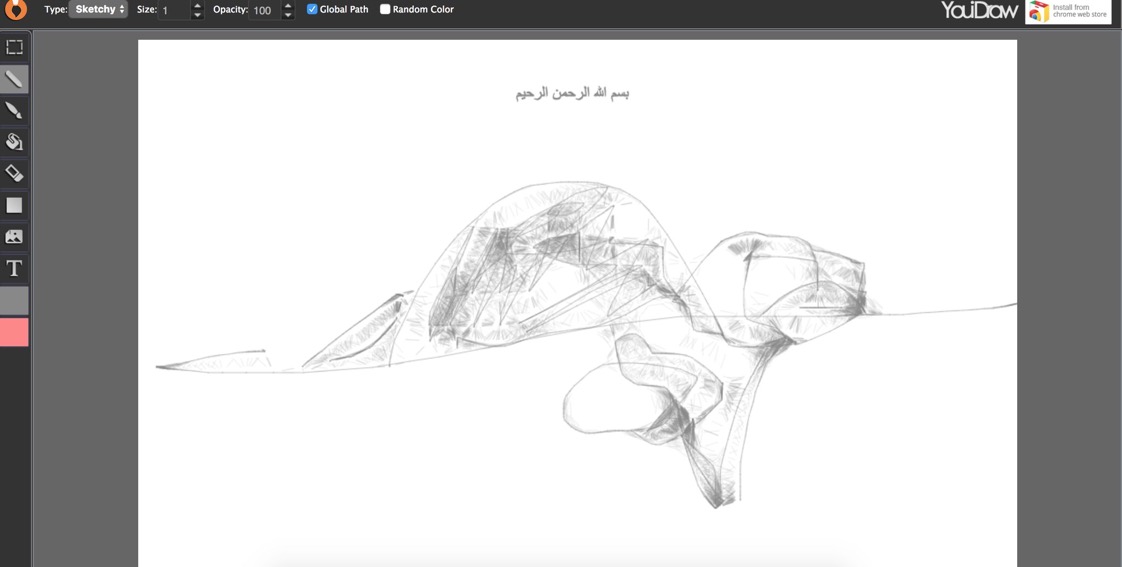The height and width of the screenshot is (567, 1122).
Task: Click the Opacity input field
Action: [x=264, y=10]
